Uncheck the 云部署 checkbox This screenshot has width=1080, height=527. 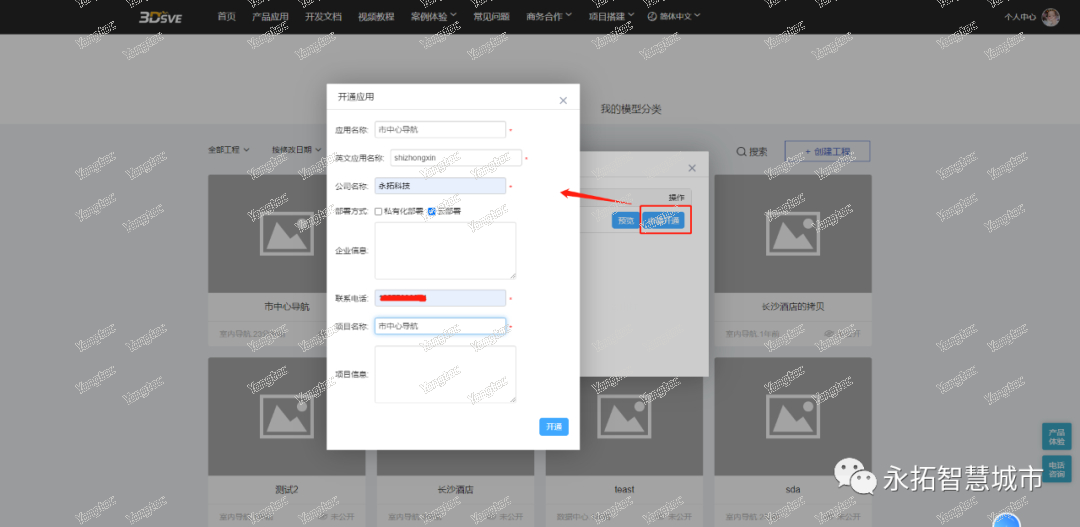[431, 211]
